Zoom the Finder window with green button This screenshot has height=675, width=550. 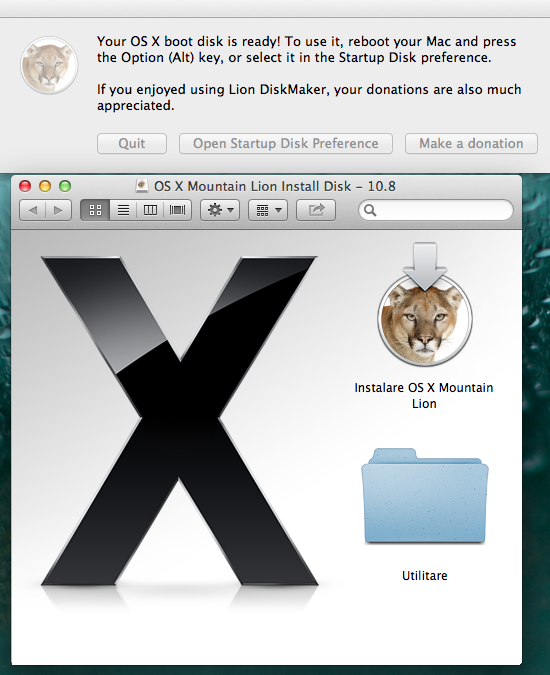(65, 186)
